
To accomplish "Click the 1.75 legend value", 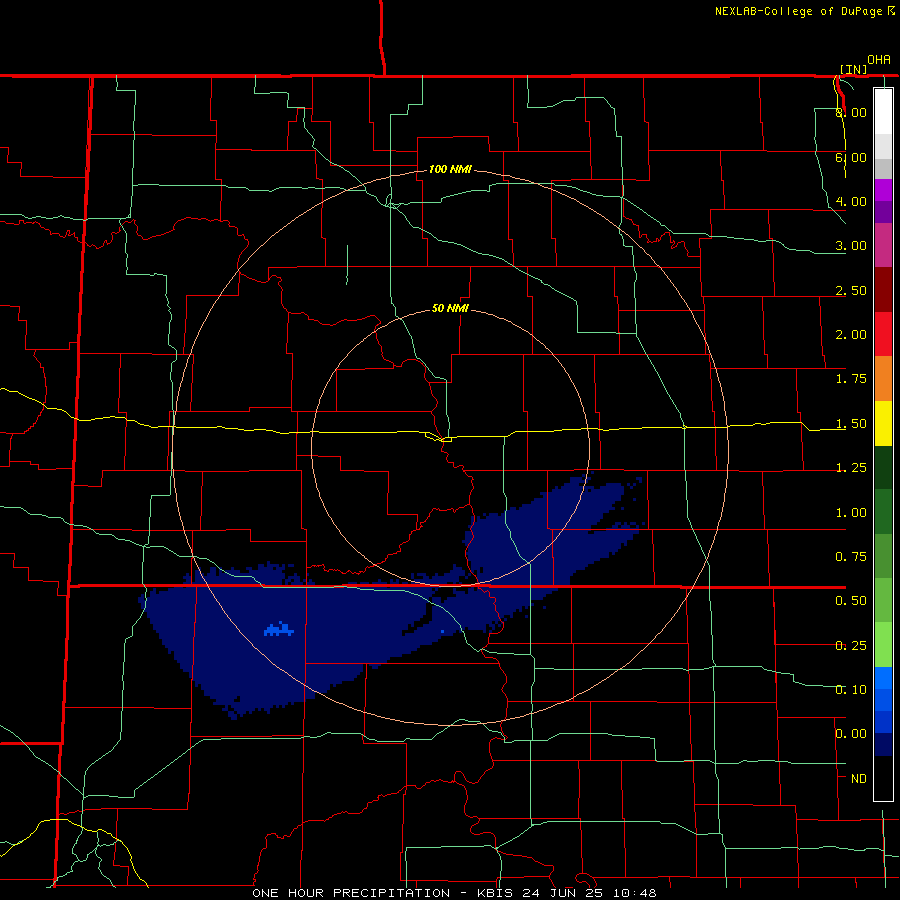I will click(x=851, y=379).
